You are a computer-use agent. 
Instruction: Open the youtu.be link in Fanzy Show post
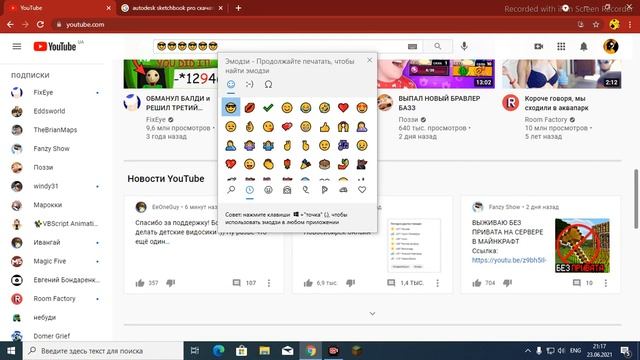point(509,260)
